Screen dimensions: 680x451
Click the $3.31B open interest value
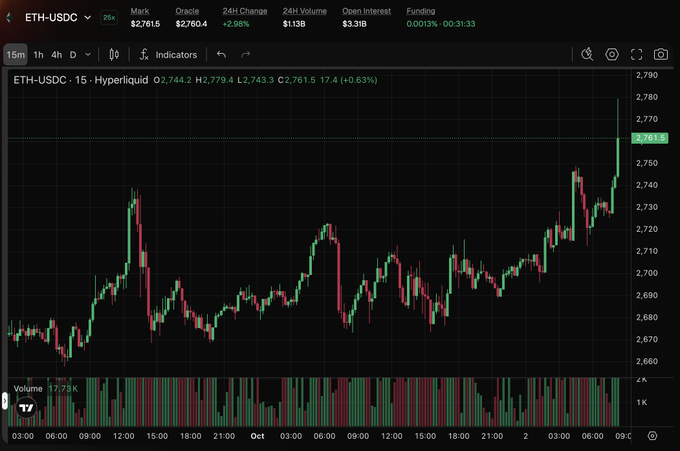[354, 24]
